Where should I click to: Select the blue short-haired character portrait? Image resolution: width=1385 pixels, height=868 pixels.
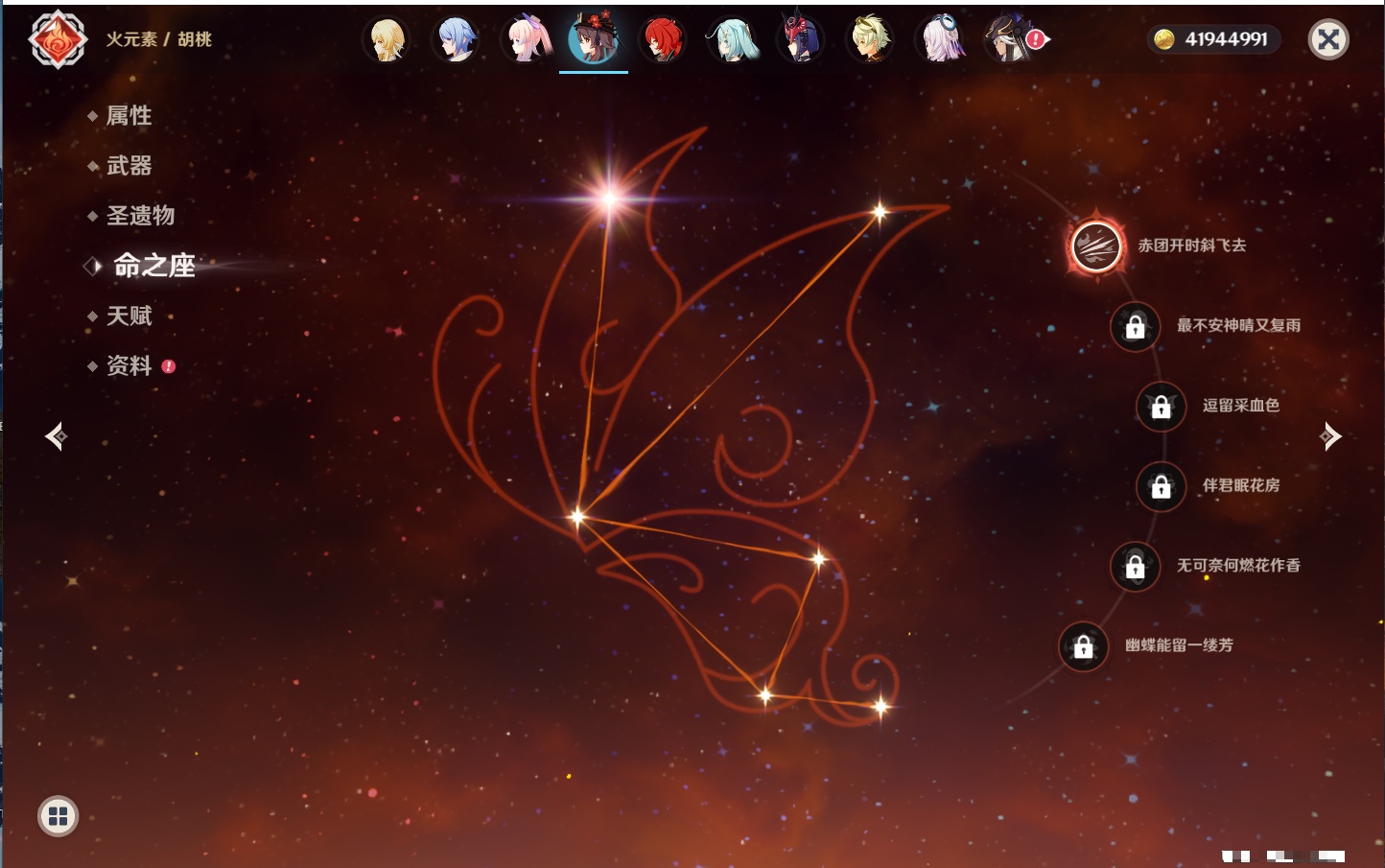pos(456,40)
